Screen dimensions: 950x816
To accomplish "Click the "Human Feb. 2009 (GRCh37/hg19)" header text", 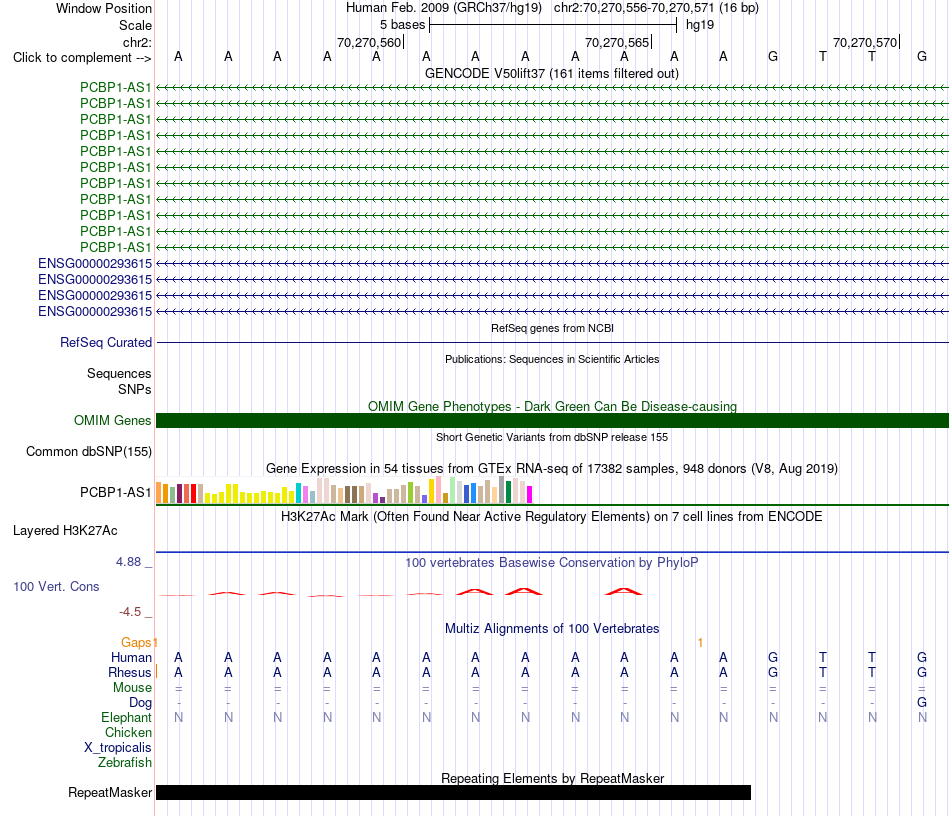I will (443, 8).
